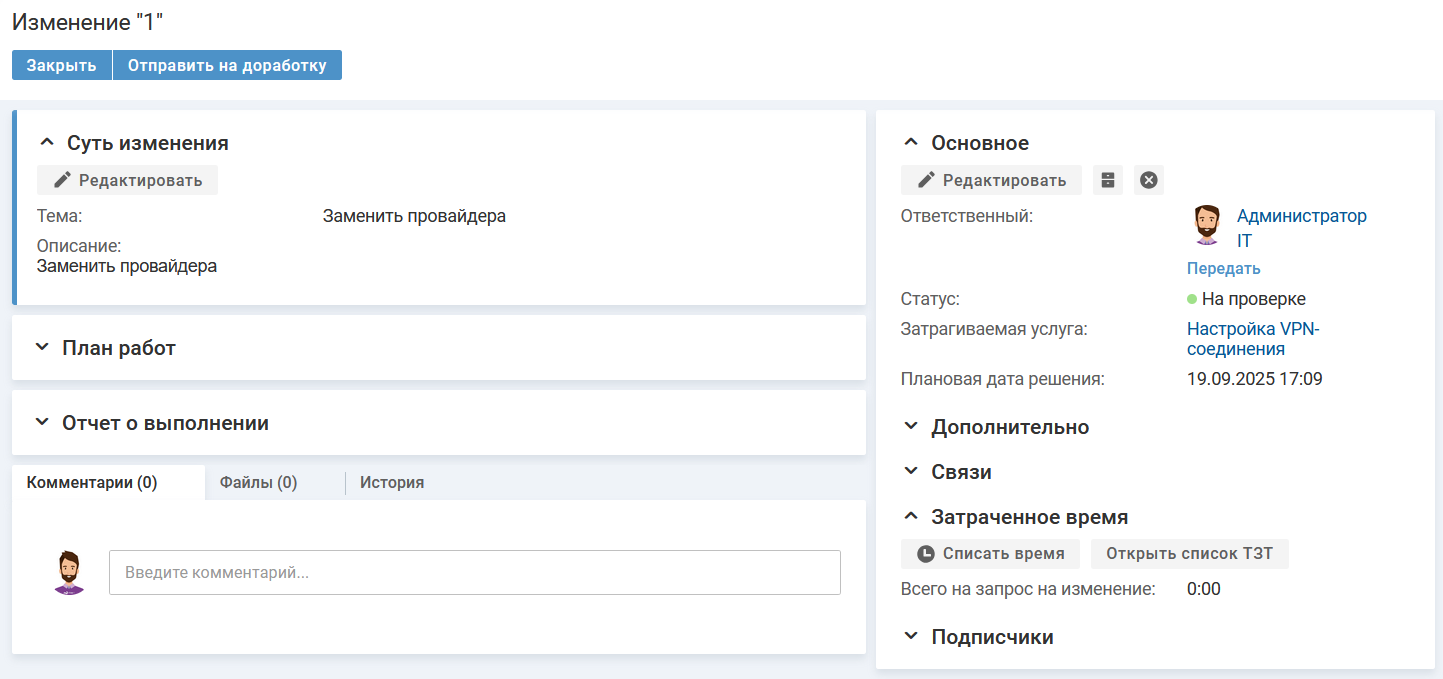Expand the Отчет о выполнении section
Screen dimensions: 1443x679
42,423
